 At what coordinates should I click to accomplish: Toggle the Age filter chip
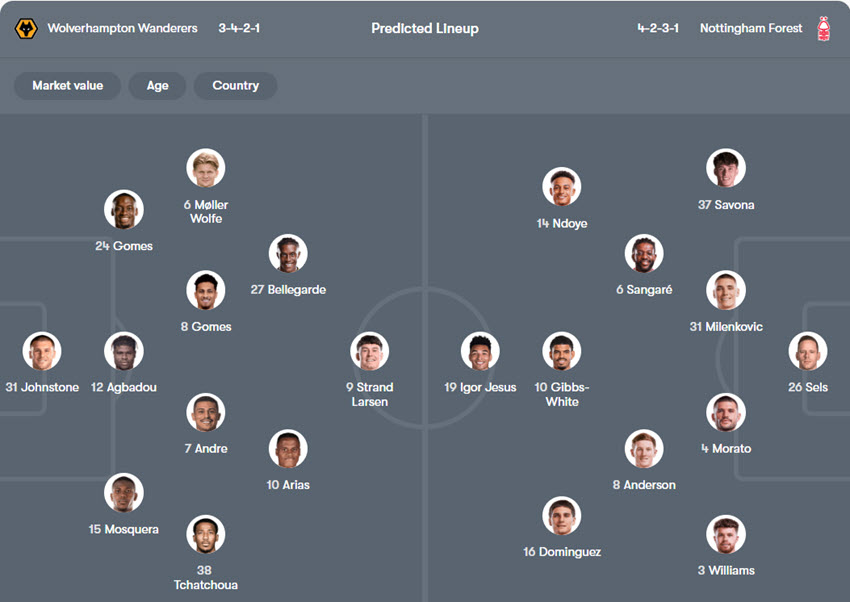[x=158, y=85]
